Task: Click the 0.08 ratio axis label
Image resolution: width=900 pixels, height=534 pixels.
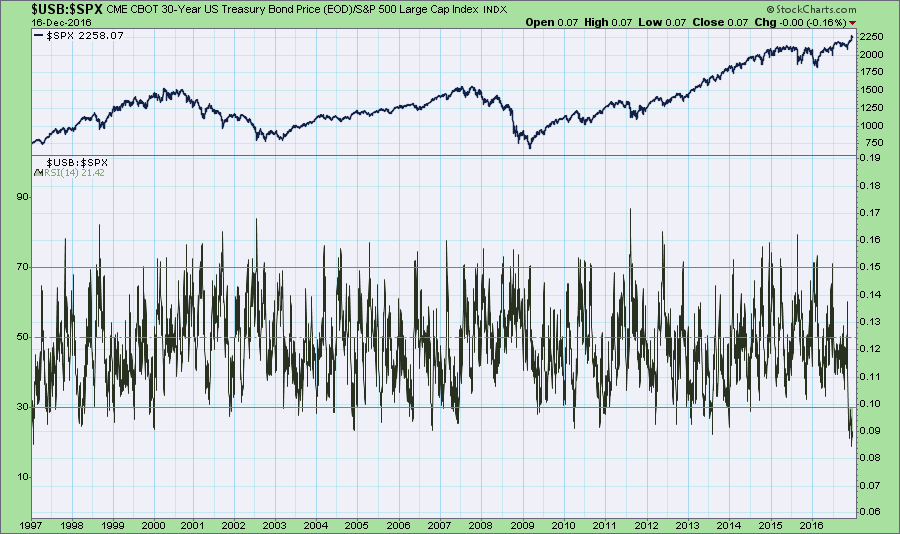Action: pos(870,458)
